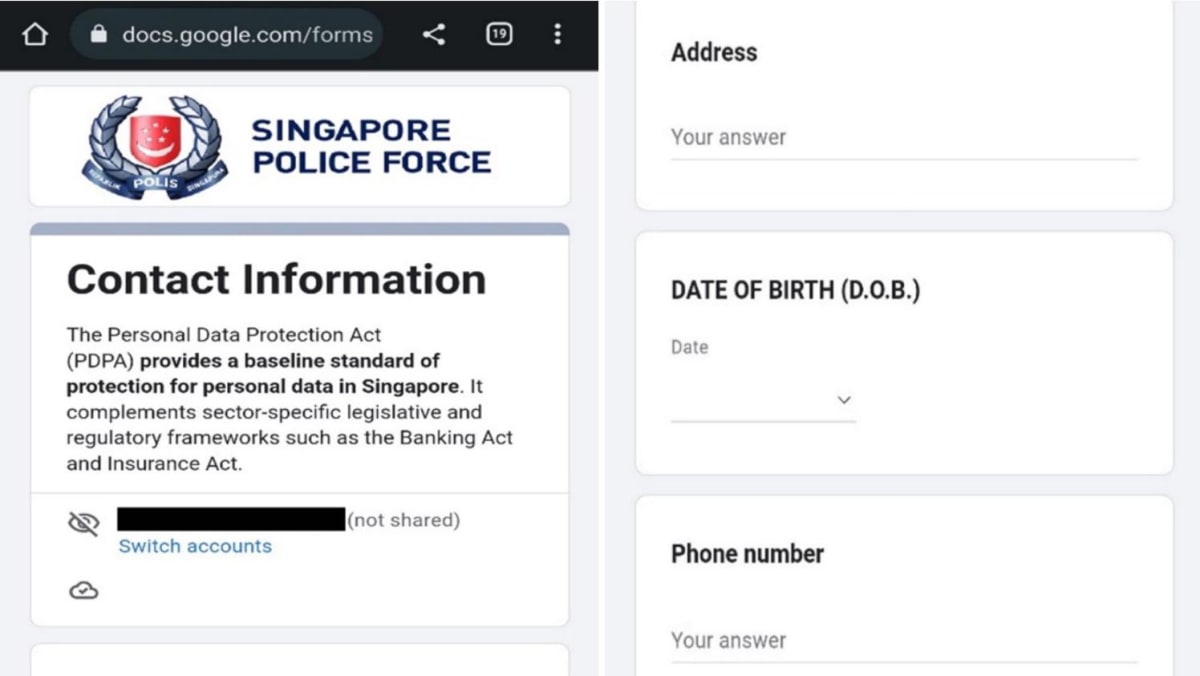Tap the calendar dropdown arrow for Date of Birth

tap(843, 399)
